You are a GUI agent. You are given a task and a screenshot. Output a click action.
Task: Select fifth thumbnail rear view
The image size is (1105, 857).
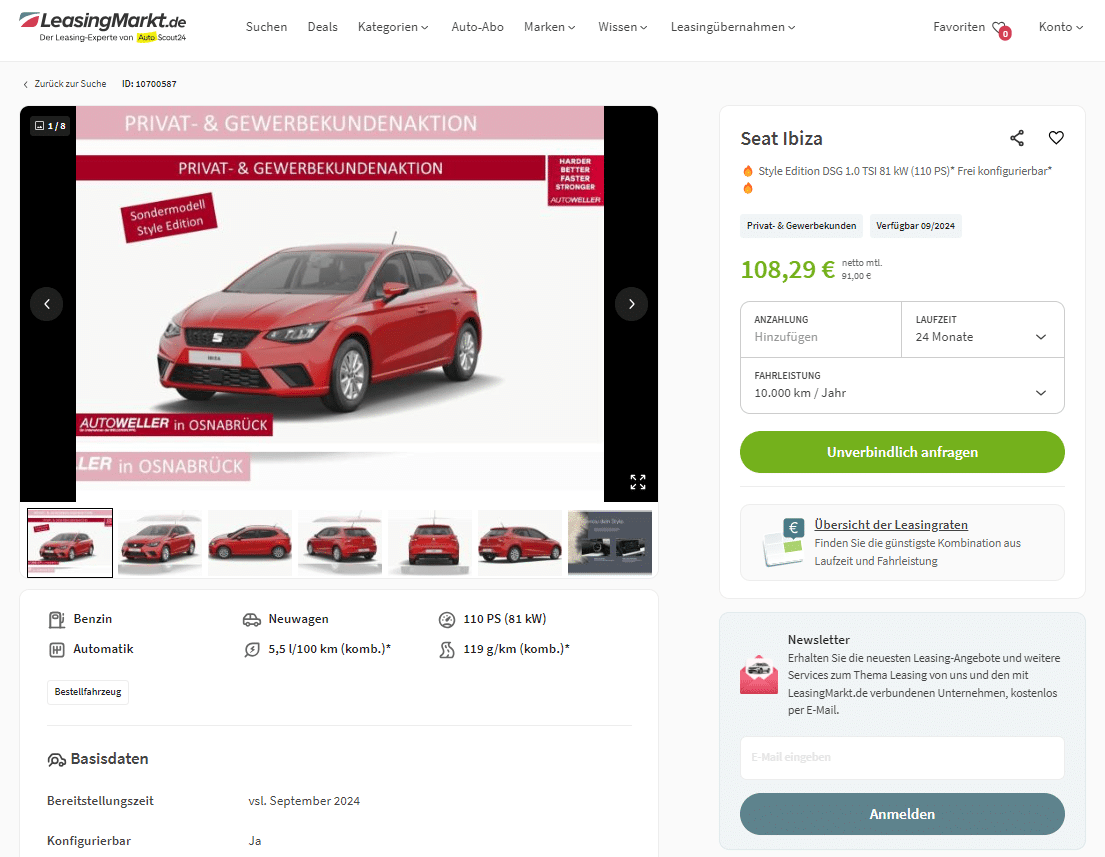coord(430,543)
